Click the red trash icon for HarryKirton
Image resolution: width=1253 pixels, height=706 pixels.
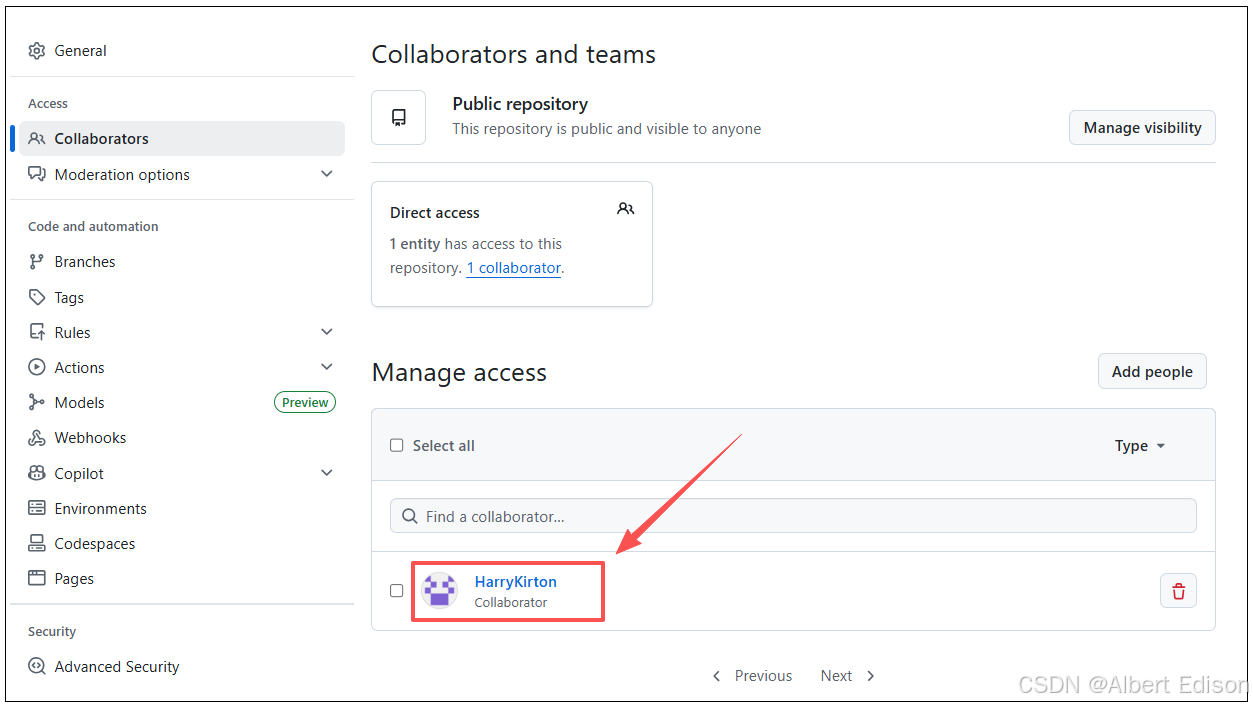click(1178, 591)
